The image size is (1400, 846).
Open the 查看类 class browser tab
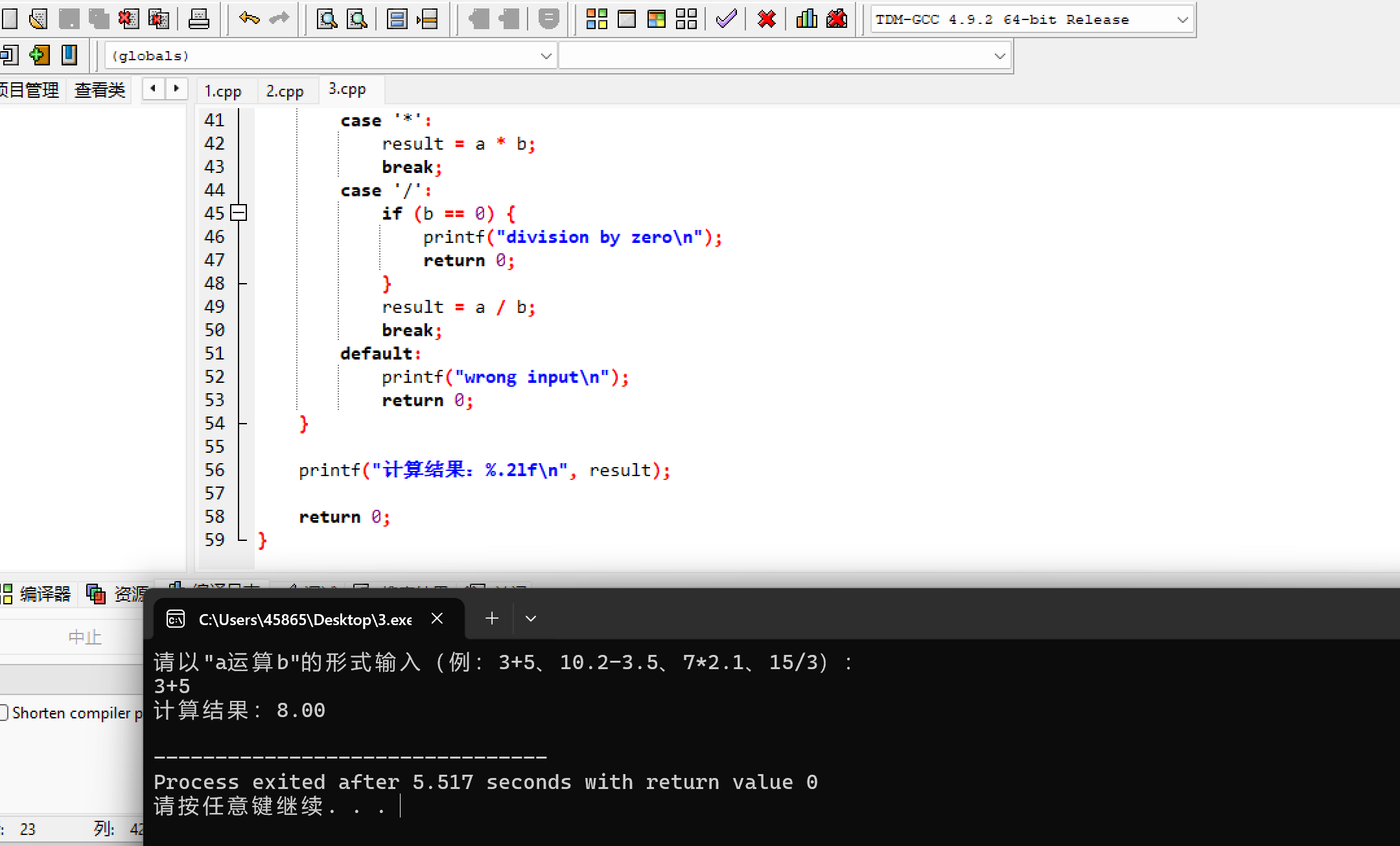coord(99,89)
